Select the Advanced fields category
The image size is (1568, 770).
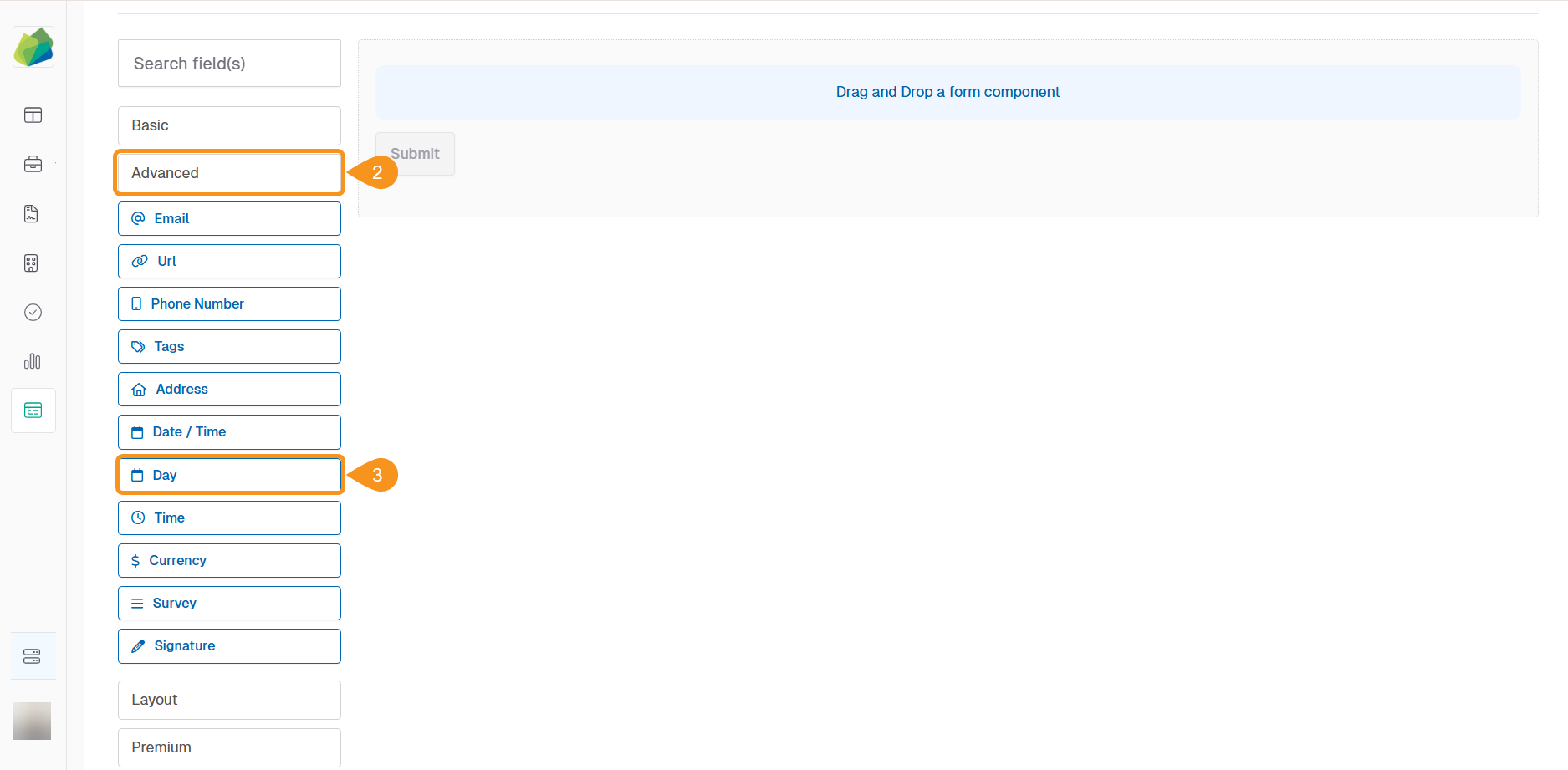[x=228, y=173]
